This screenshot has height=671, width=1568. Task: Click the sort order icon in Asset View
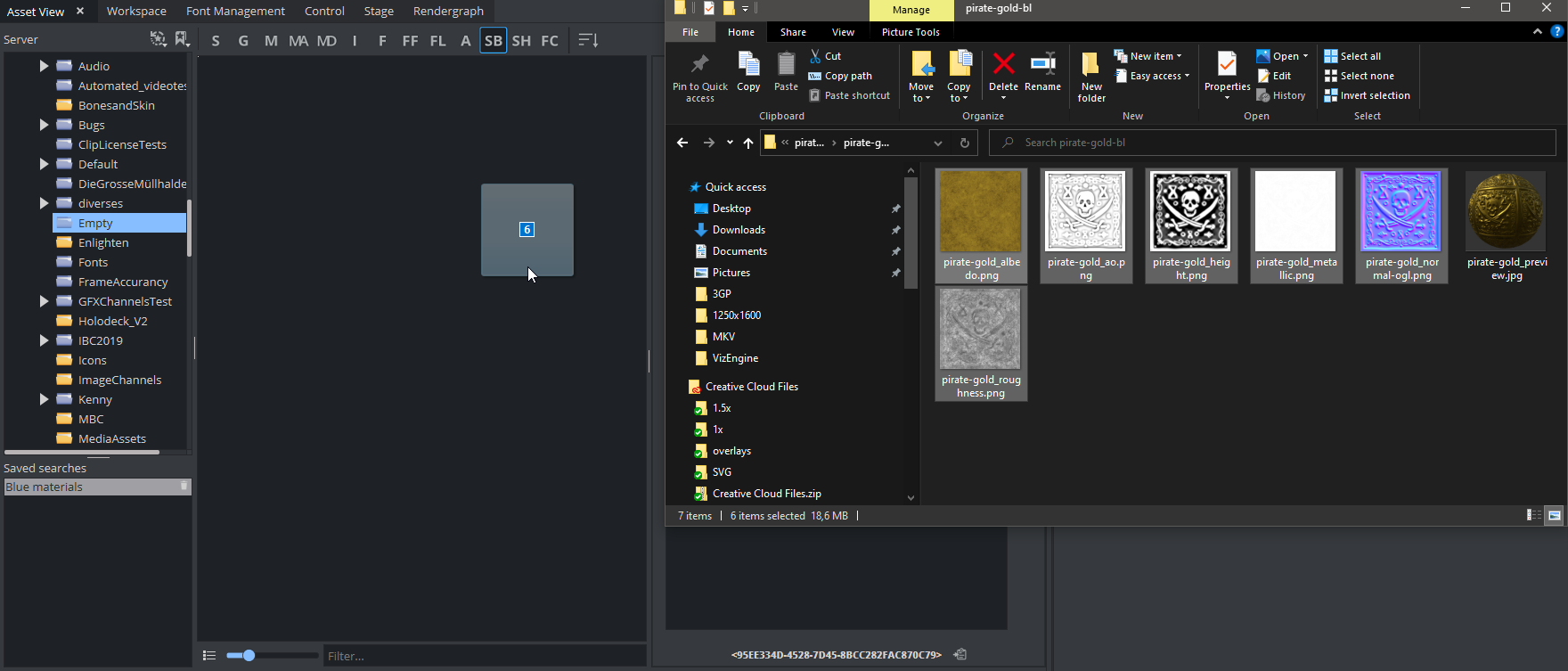pos(588,40)
